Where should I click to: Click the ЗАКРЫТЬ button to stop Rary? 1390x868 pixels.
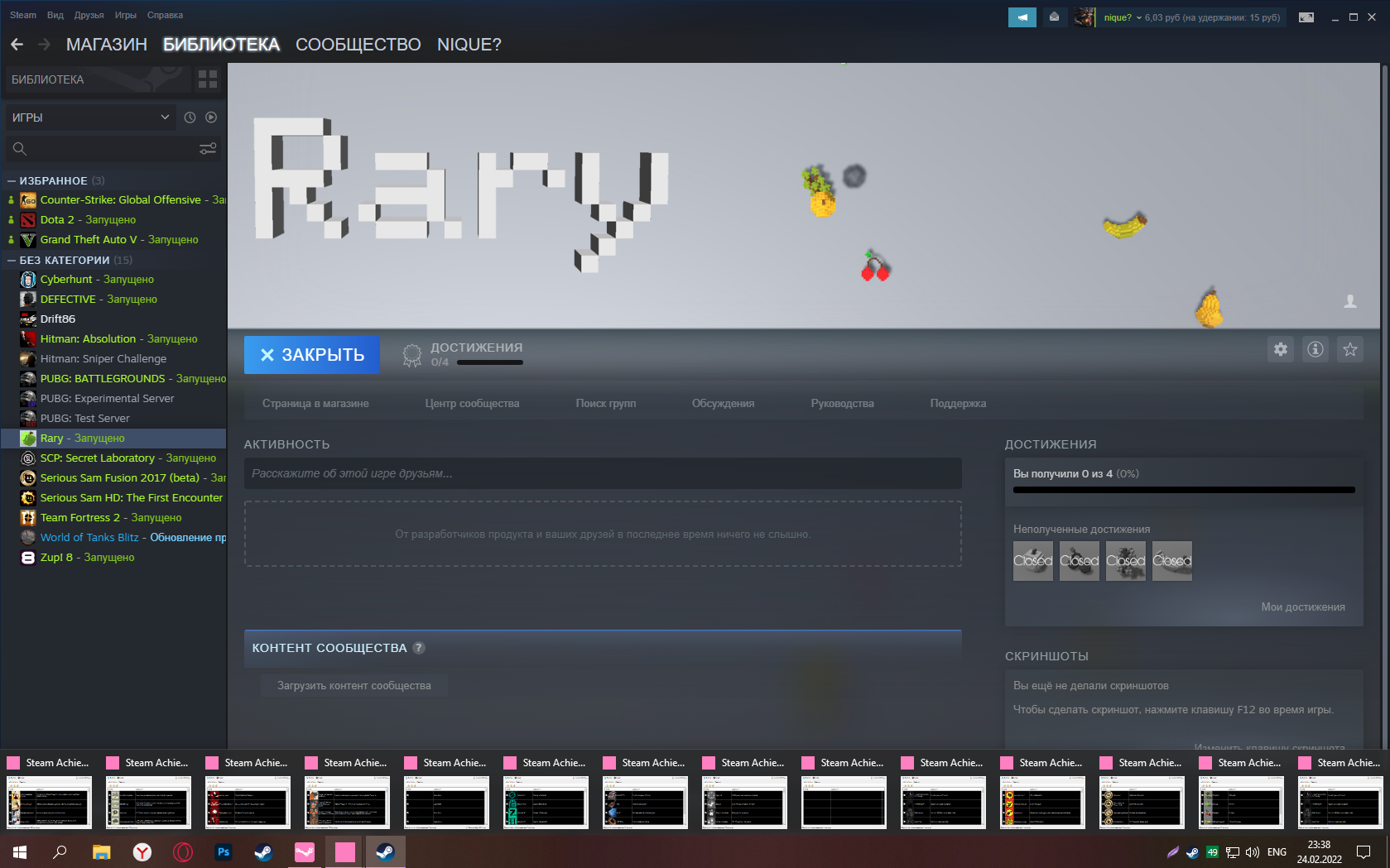[312, 355]
